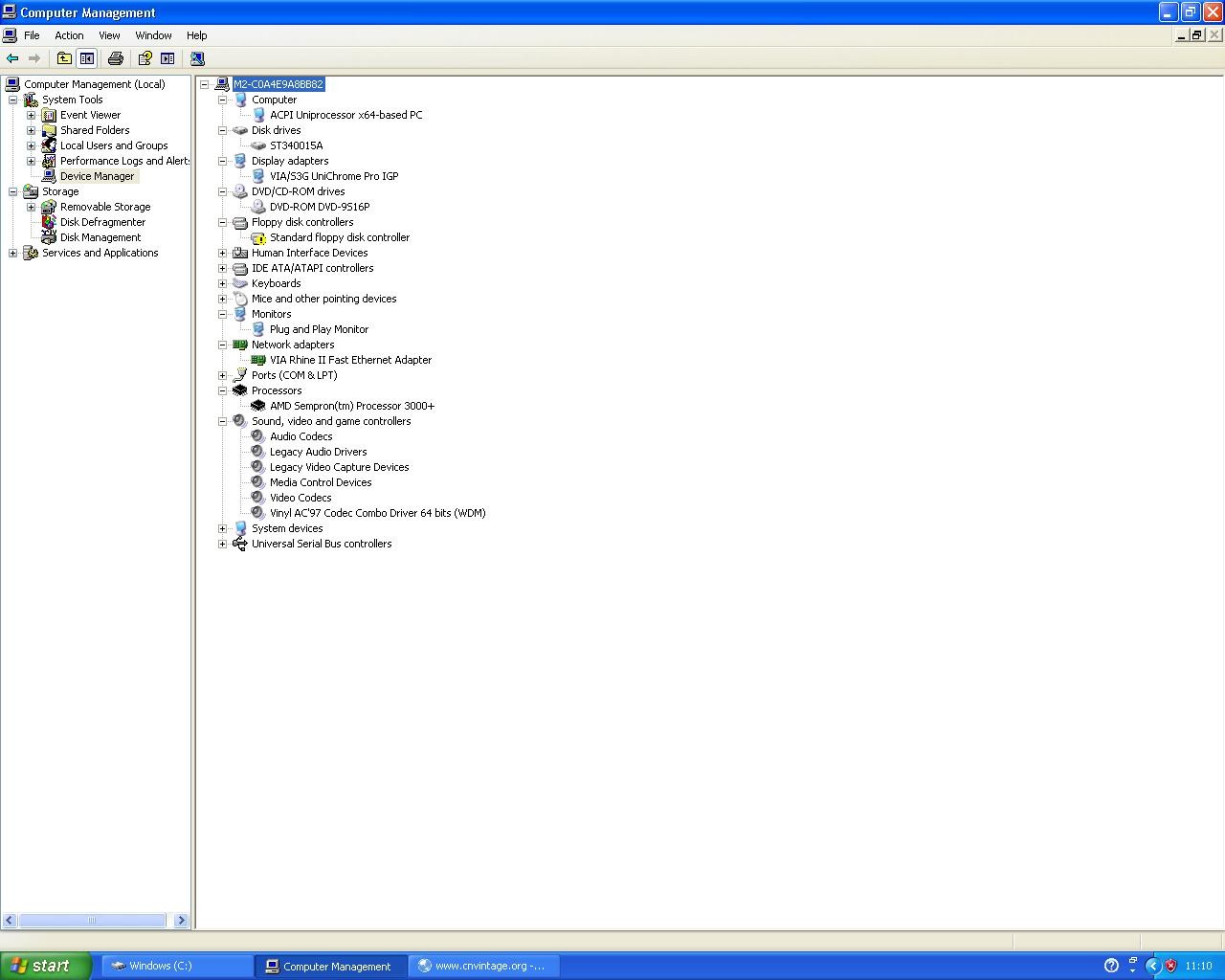Select Computer Management (Local) root
The width and height of the screenshot is (1225, 980).
click(94, 84)
